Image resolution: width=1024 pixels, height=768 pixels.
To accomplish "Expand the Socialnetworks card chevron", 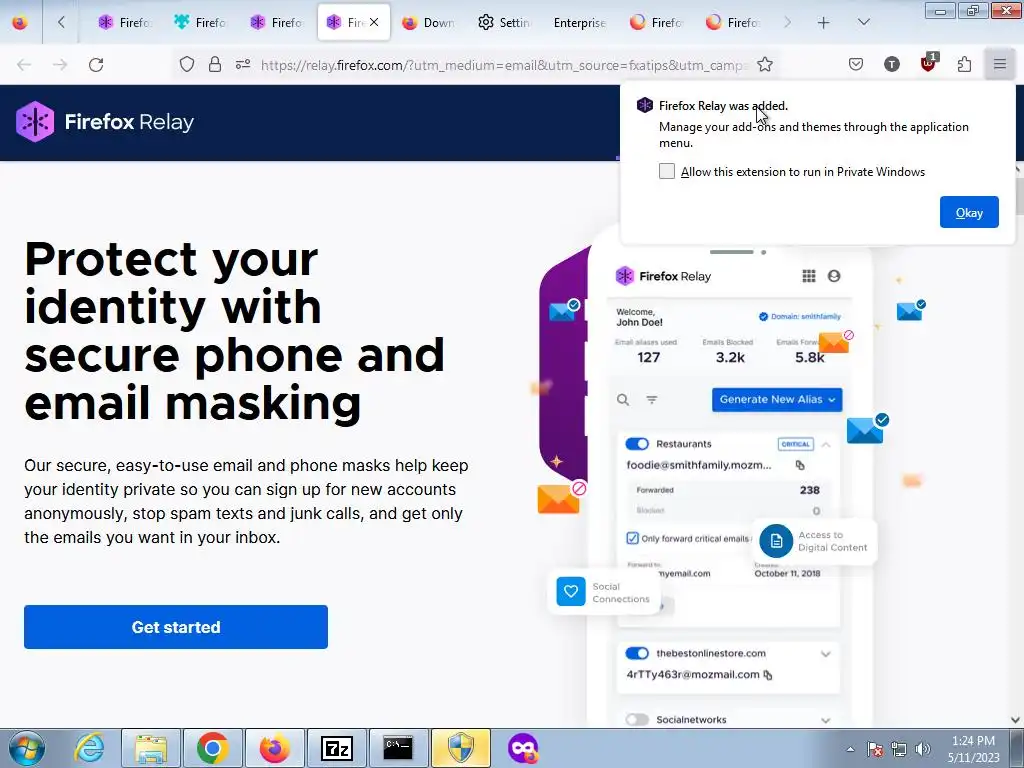I will coord(825,720).
